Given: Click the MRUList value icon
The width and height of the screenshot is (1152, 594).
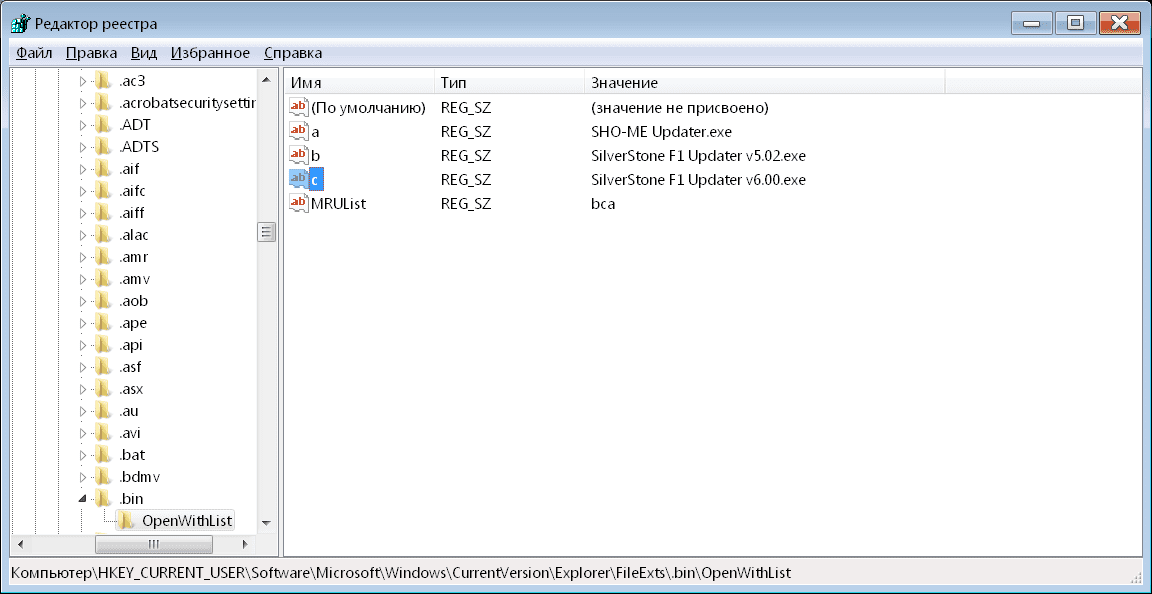Looking at the screenshot, I should 299,203.
